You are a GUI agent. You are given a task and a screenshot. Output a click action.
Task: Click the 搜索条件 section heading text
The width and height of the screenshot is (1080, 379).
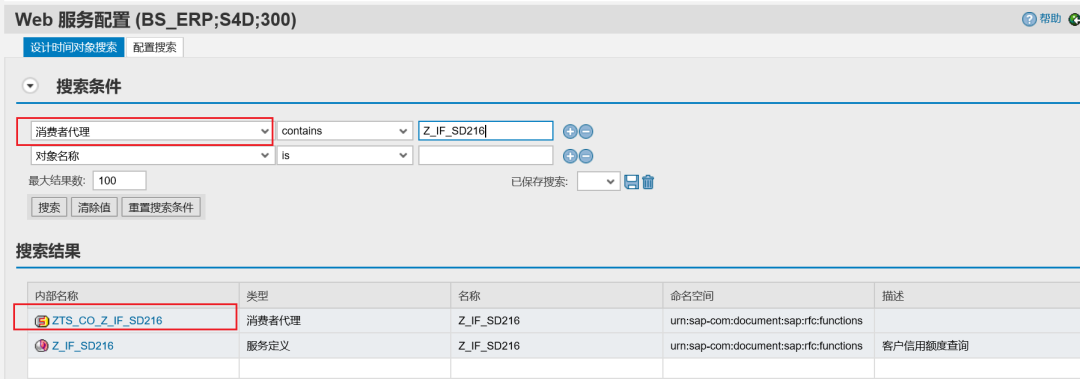click(89, 86)
